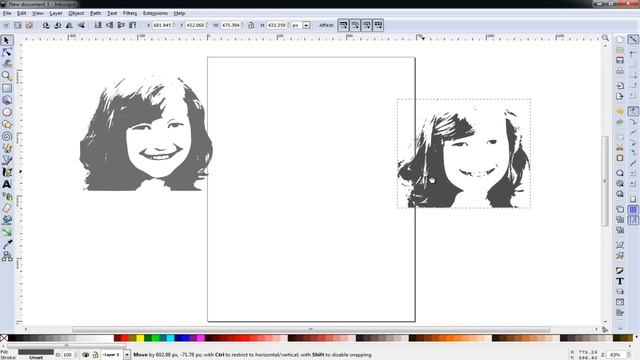Screen dimensions: 640x360
Task: Select the Pencil freehand tool
Action: pos(7,148)
